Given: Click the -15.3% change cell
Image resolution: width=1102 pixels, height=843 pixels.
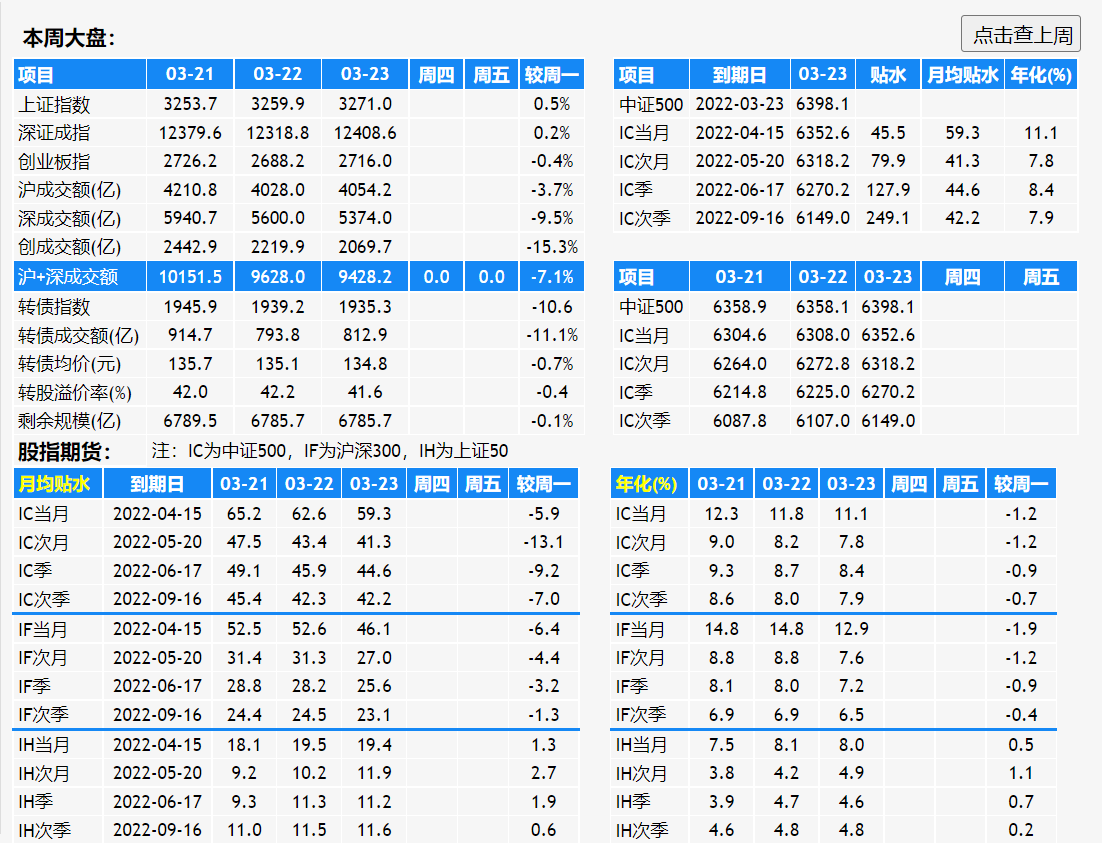Looking at the screenshot, I should tap(552, 247).
